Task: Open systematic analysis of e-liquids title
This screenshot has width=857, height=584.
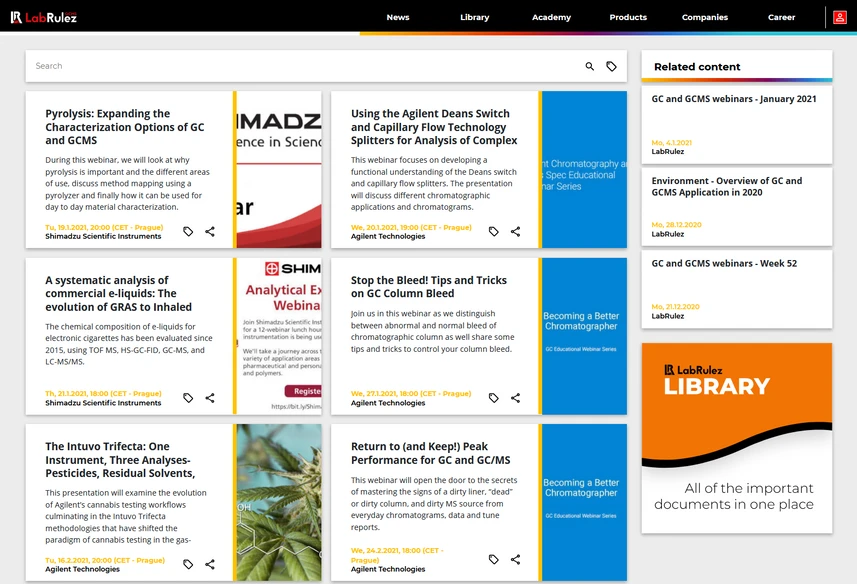Action: tap(119, 293)
